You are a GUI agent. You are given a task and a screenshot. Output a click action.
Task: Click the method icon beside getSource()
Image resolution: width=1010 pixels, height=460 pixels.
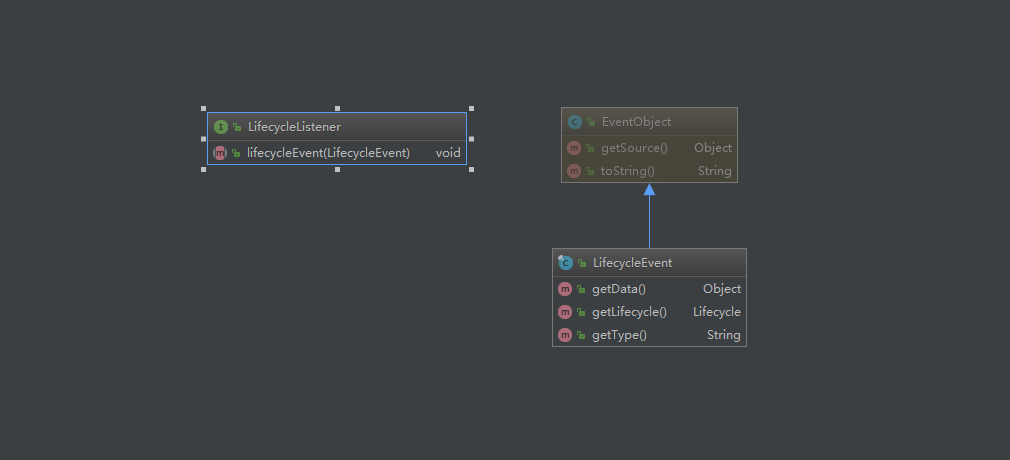click(x=574, y=148)
